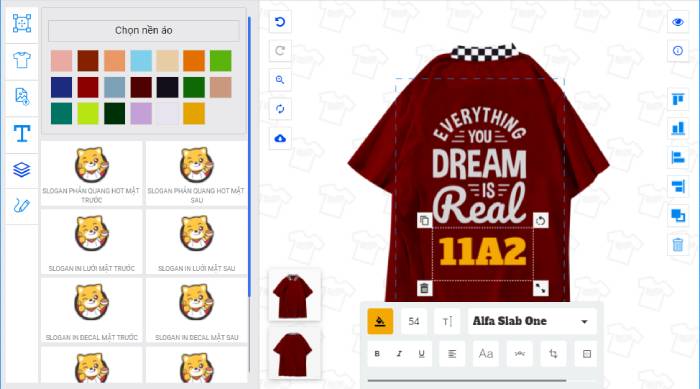Click the zoom magnifier icon

click(280, 79)
